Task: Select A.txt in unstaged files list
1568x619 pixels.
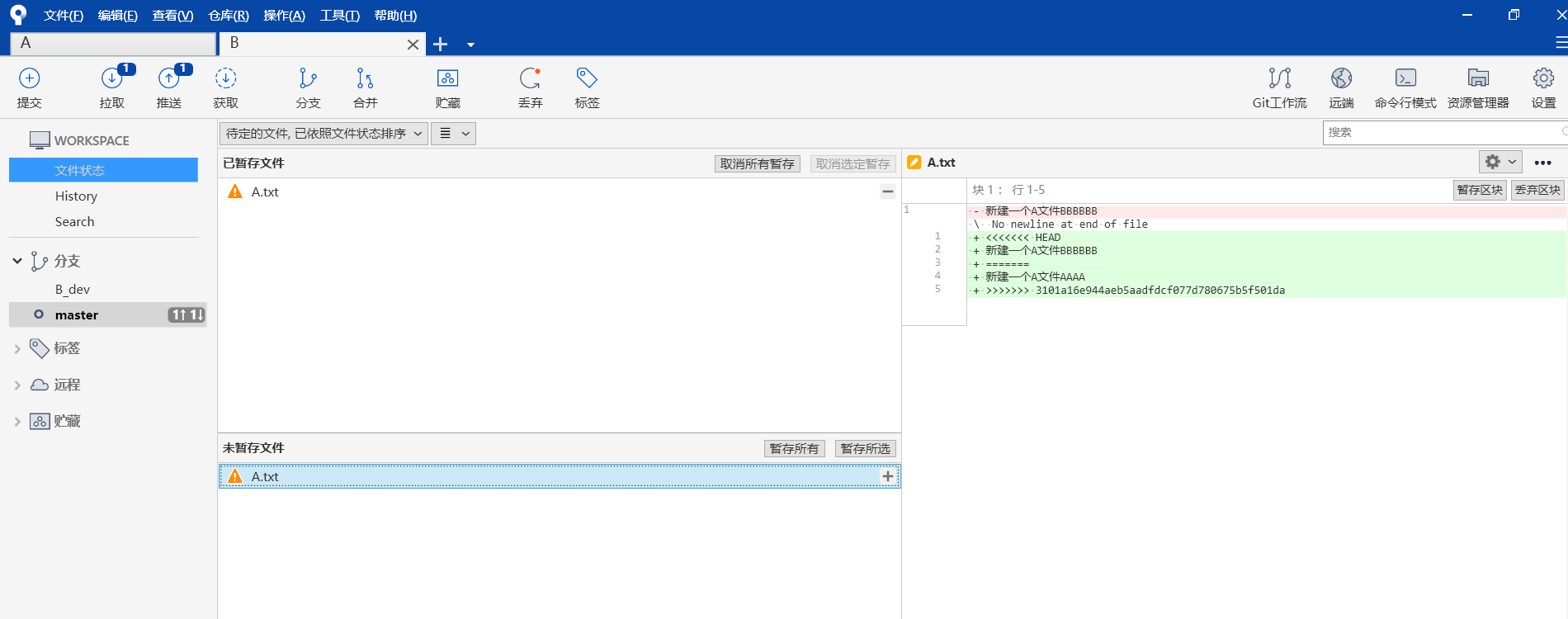Action: pos(560,476)
